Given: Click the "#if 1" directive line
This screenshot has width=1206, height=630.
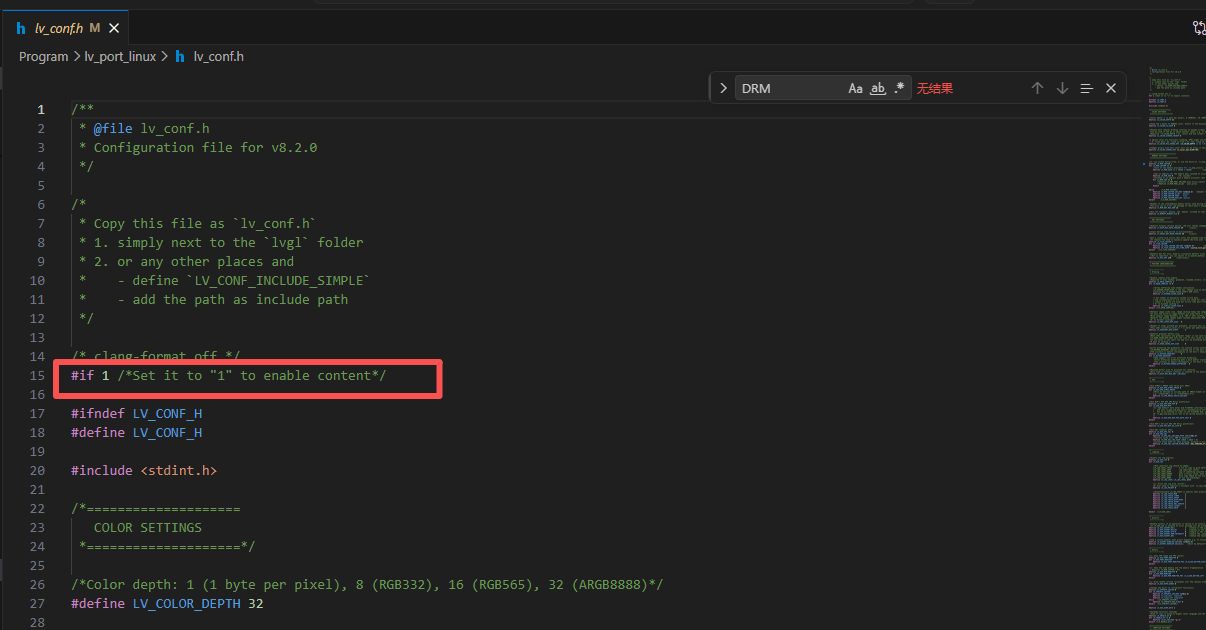Looking at the screenshot, I should point(228,375).
